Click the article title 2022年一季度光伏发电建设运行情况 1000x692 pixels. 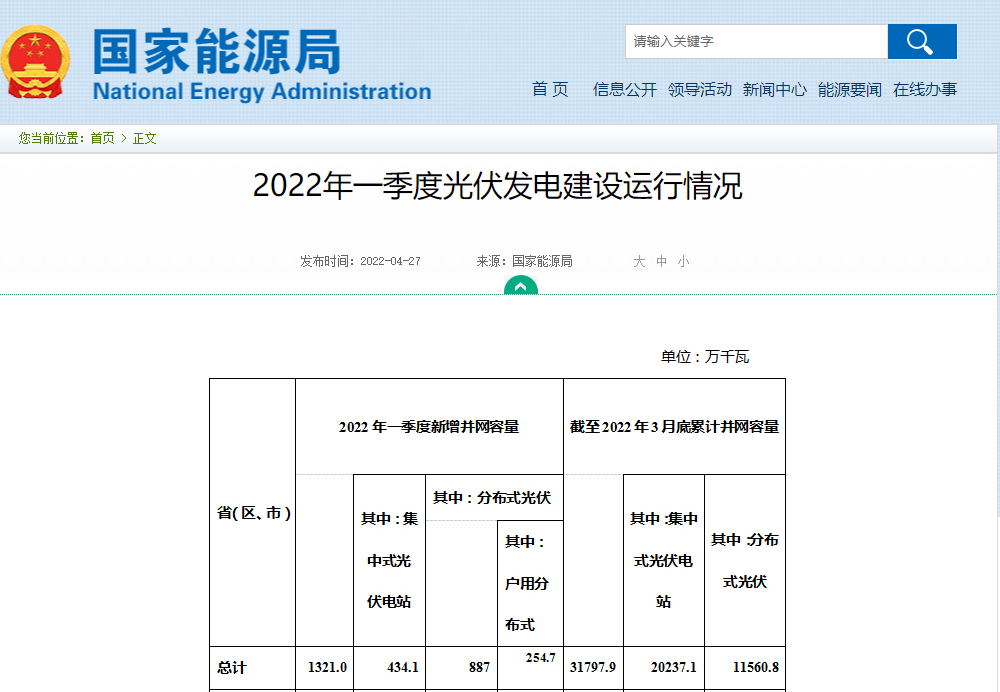(497, 186)
